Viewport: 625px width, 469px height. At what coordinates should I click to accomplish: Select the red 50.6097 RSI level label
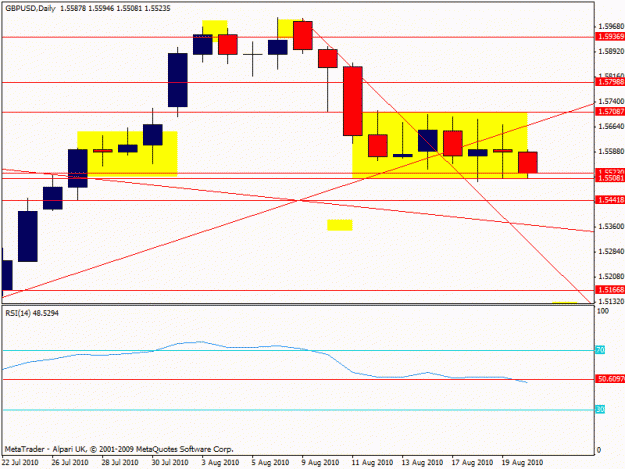point(610,379)
